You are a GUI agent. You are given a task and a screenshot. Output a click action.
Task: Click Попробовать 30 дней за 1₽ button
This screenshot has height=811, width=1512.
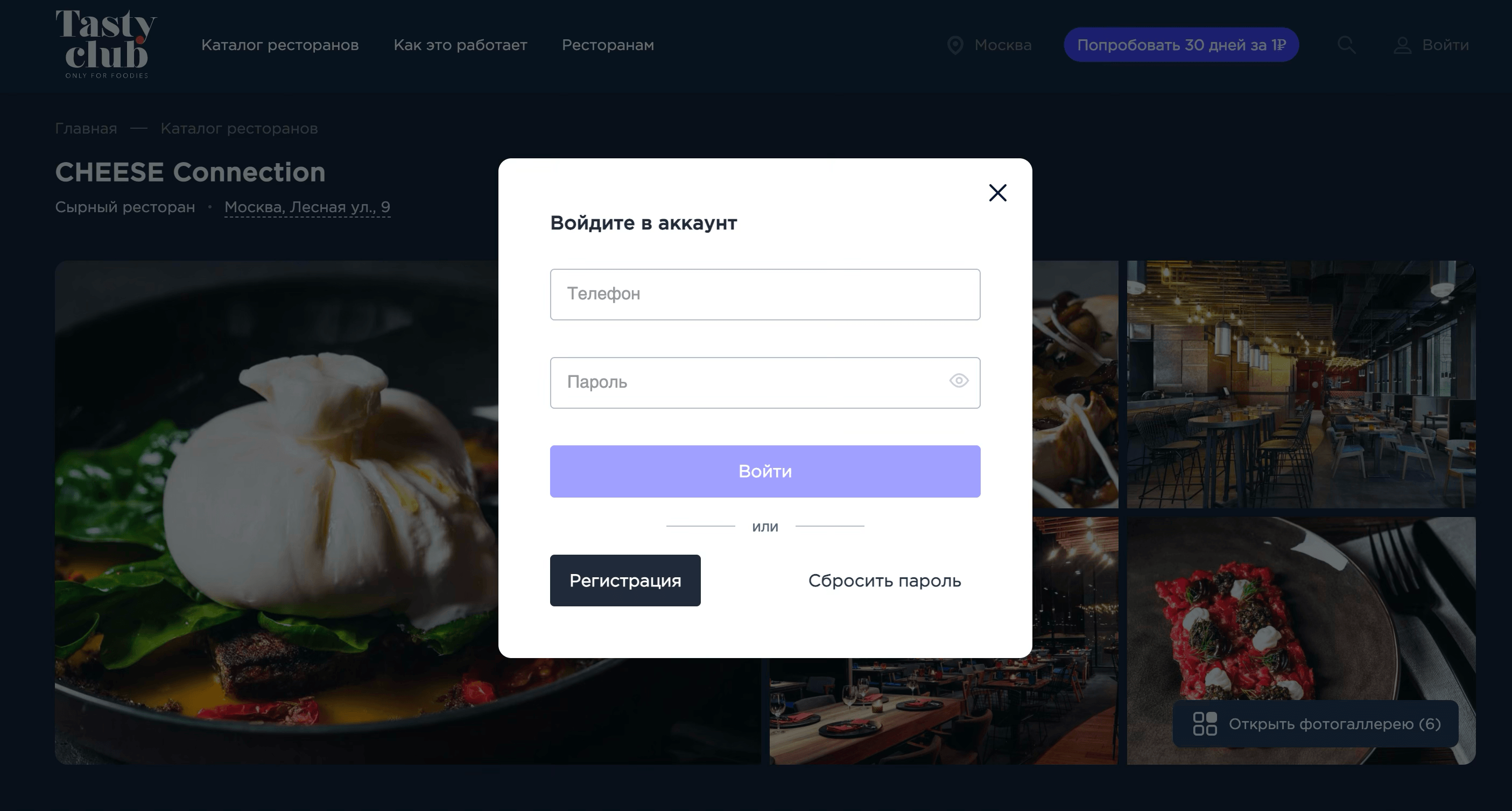pos(1181,45)
